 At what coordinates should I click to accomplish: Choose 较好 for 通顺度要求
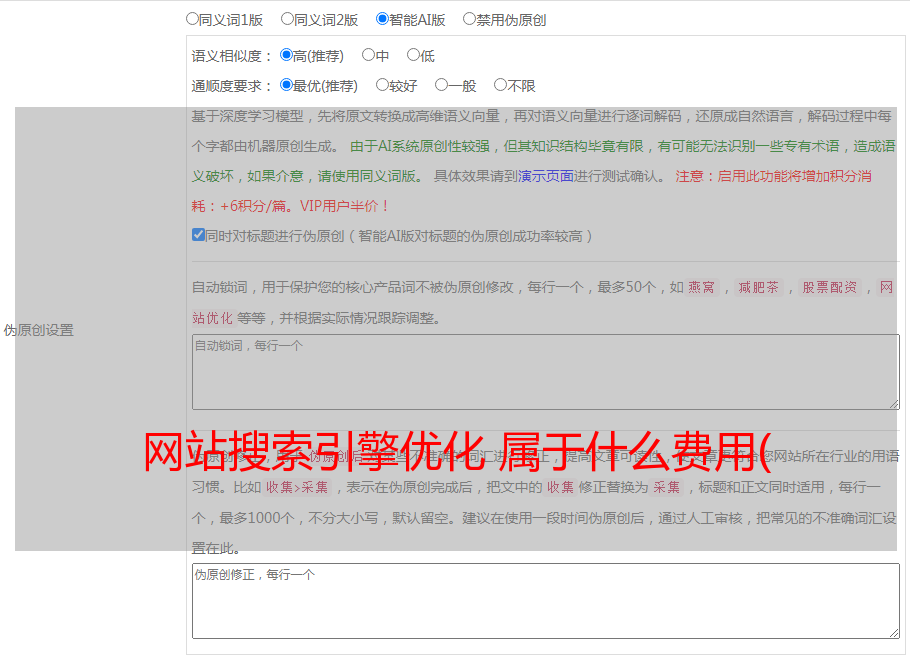[382, 85]
